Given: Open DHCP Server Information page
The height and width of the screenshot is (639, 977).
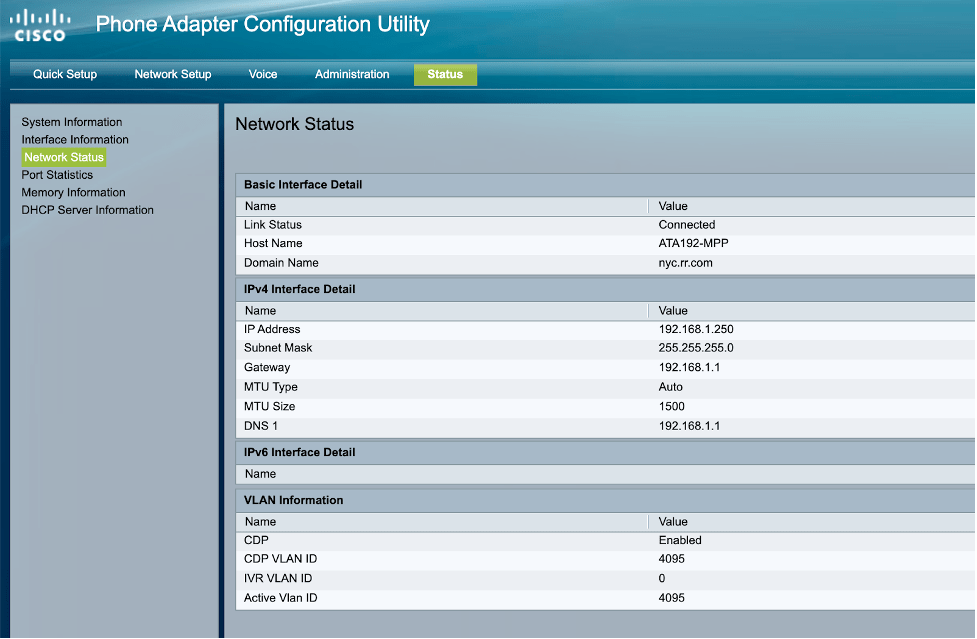Looking at the screenshot, I should tap(87, 209).
